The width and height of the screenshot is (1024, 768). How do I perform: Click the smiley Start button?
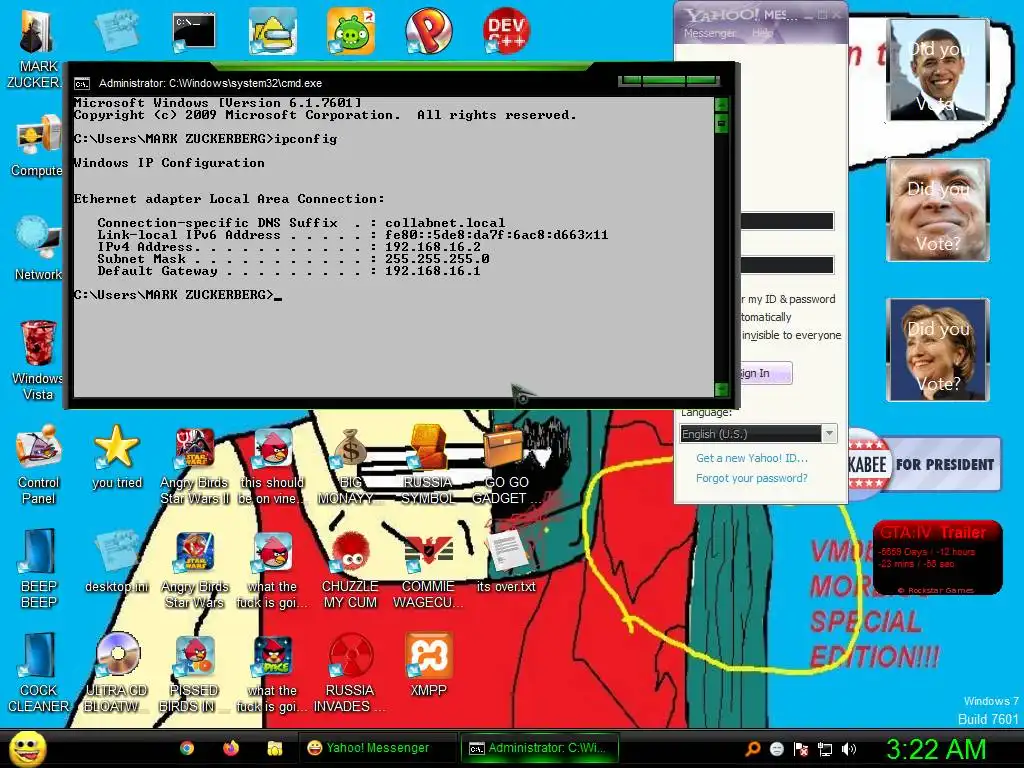[27, 748]
